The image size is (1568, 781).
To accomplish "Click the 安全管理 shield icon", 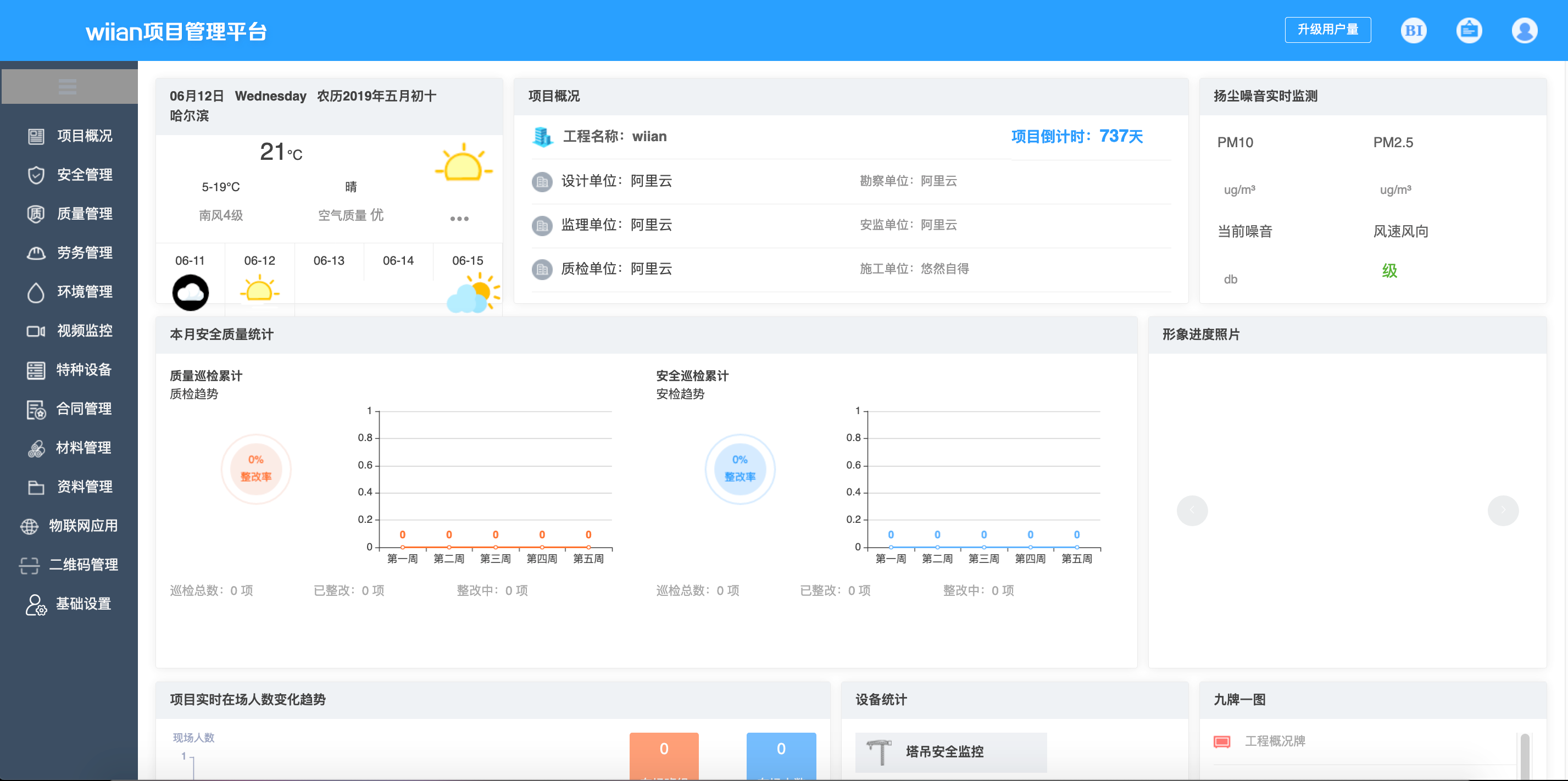I will point(36,175).
